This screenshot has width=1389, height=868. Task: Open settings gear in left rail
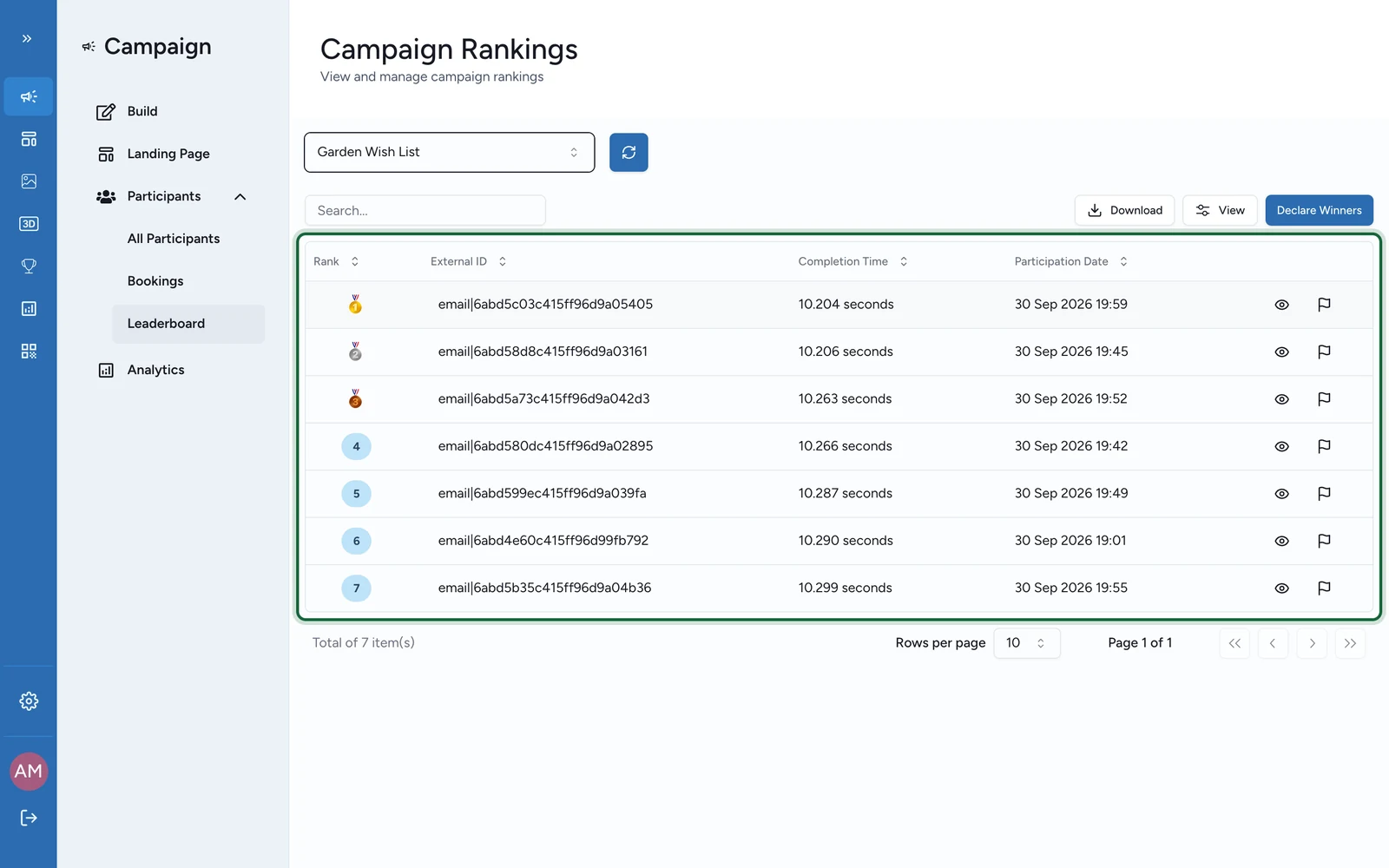pyautogui.click(x=29, y=701)
